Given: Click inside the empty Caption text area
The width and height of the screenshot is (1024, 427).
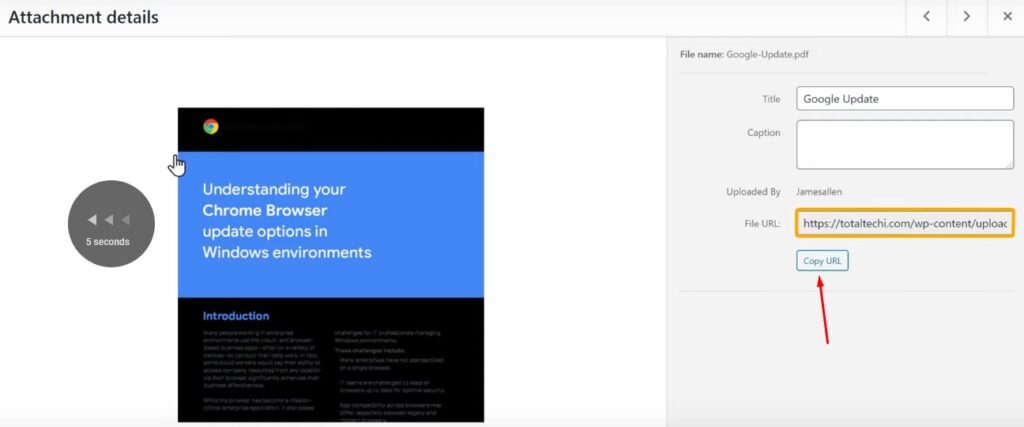Looking at the screenshot, I should click(x=905, y=144).
